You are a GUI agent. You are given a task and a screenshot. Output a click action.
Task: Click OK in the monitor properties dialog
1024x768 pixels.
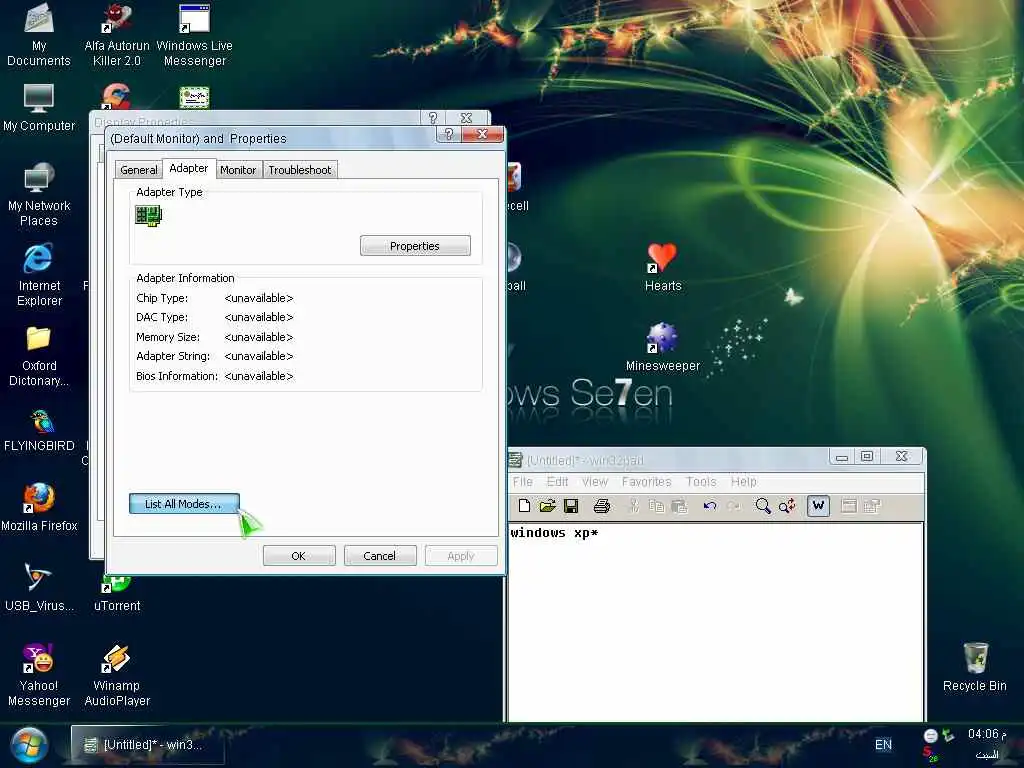pyautogui.click(x=298, y=556)
